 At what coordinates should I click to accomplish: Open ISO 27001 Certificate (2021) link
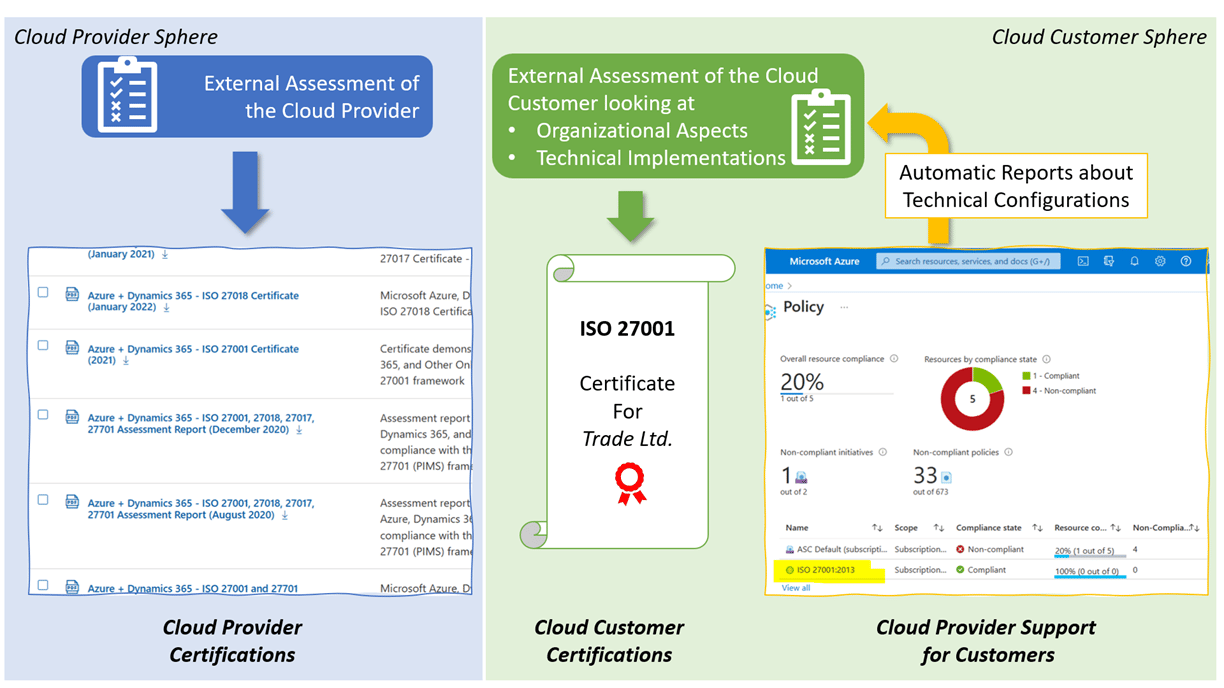point(193,354)
